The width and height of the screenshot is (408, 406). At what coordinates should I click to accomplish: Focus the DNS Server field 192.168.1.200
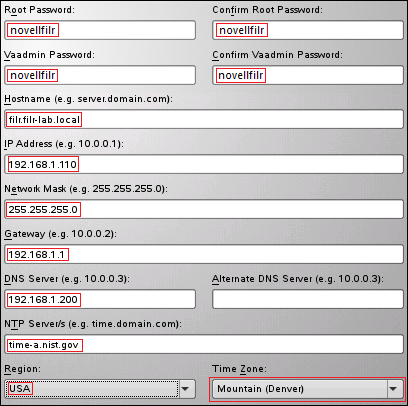click(100, 299)
